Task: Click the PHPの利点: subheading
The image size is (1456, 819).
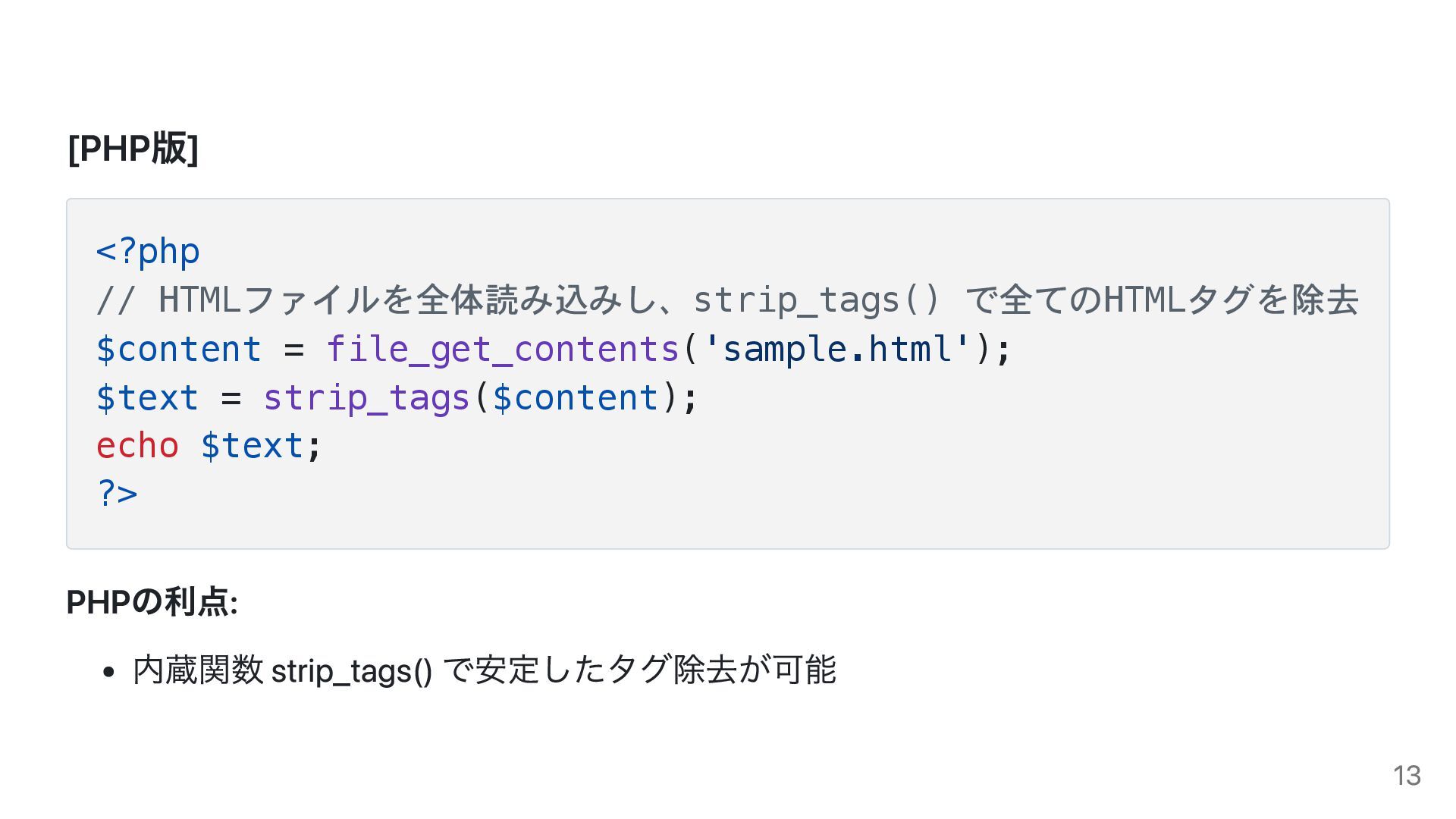Action: 152,602
